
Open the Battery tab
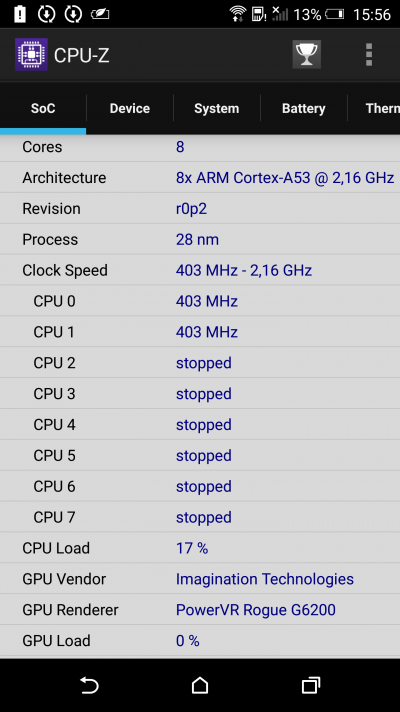pos(303,109)
